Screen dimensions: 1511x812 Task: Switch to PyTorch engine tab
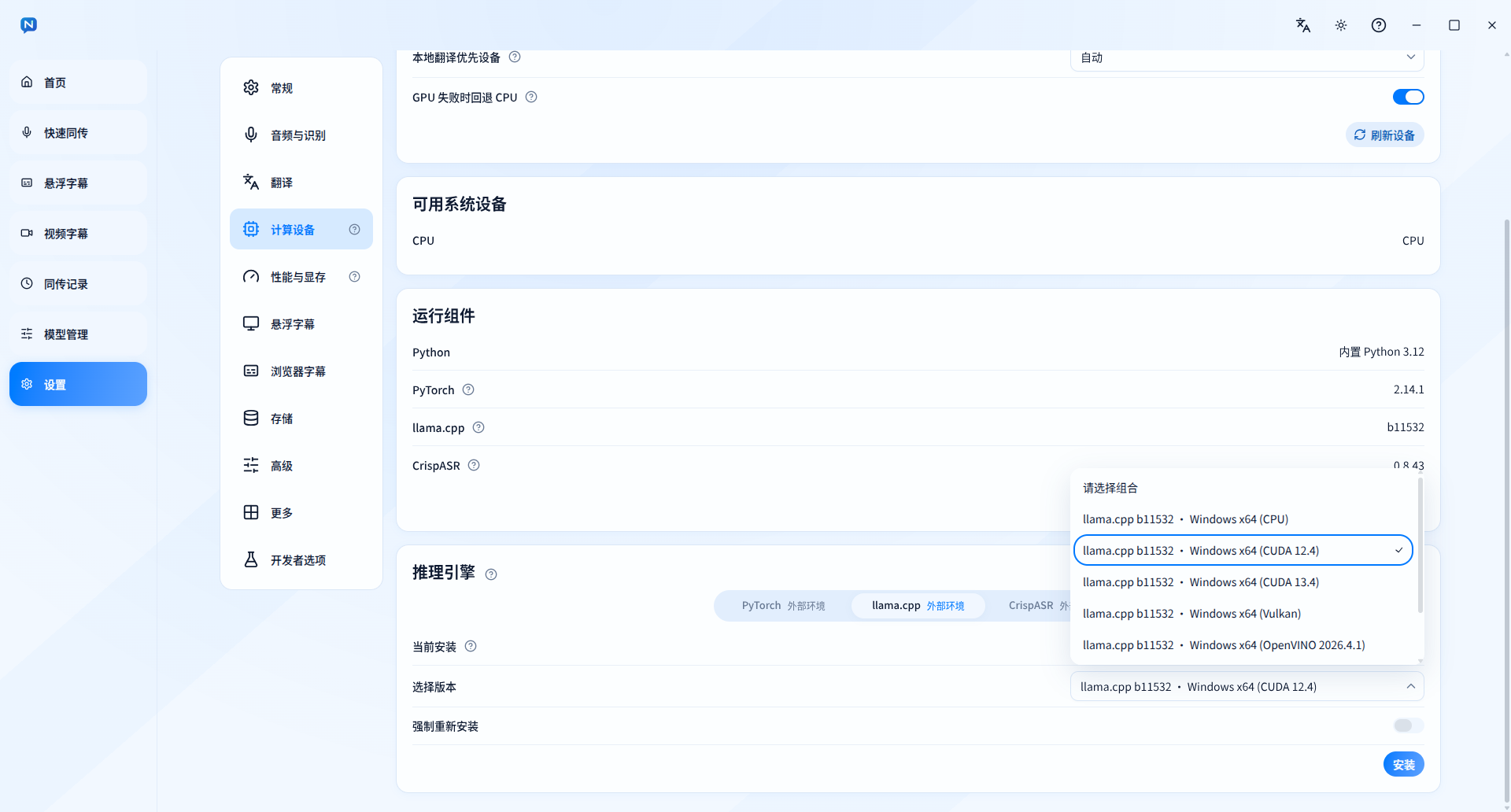point(783,606)
